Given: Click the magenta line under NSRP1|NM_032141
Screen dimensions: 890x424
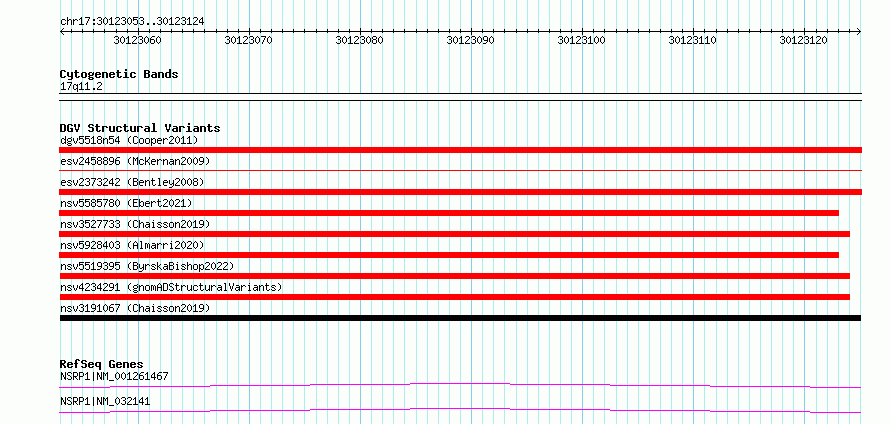Looking at the screenshot, I should pyautogui.click(x=460, y=410).
